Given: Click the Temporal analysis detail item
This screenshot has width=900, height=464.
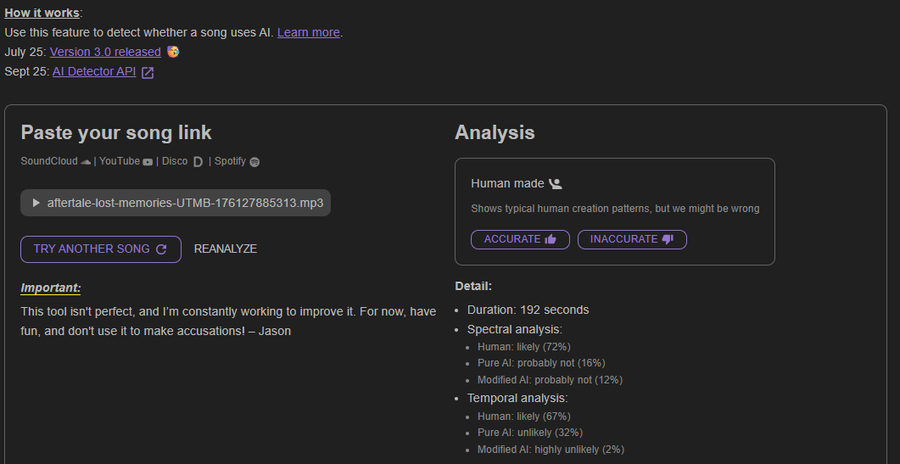Looking at the screenshot, I should coord(517,398).
